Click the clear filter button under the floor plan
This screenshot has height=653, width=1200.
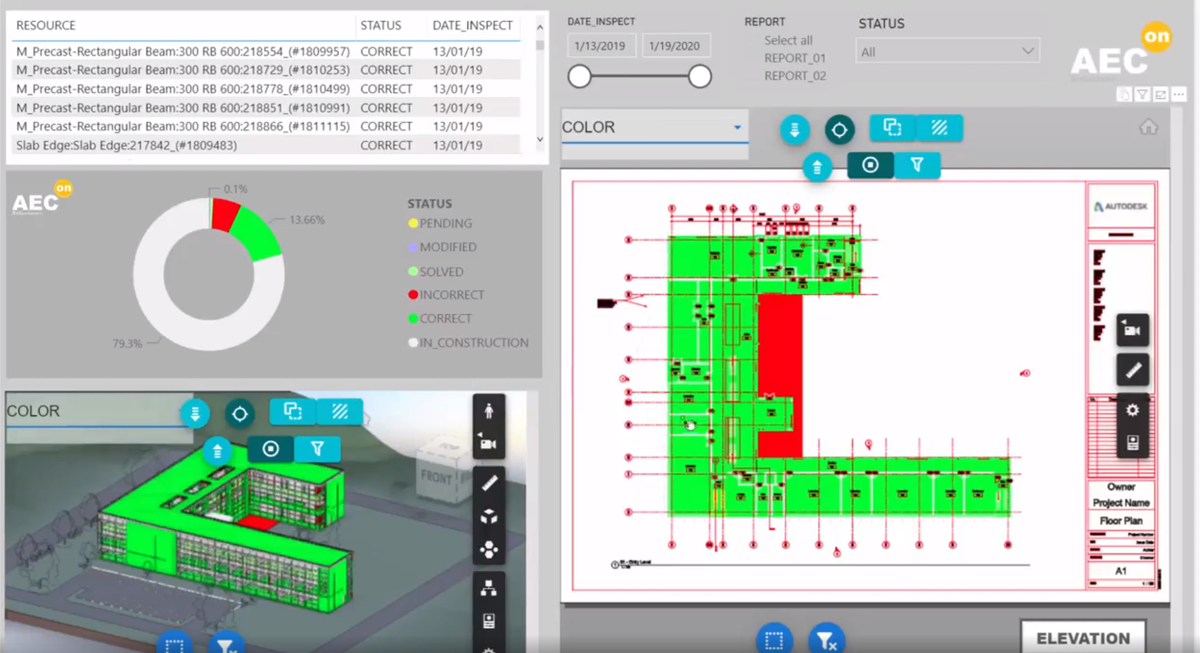[x=825, y=639]
